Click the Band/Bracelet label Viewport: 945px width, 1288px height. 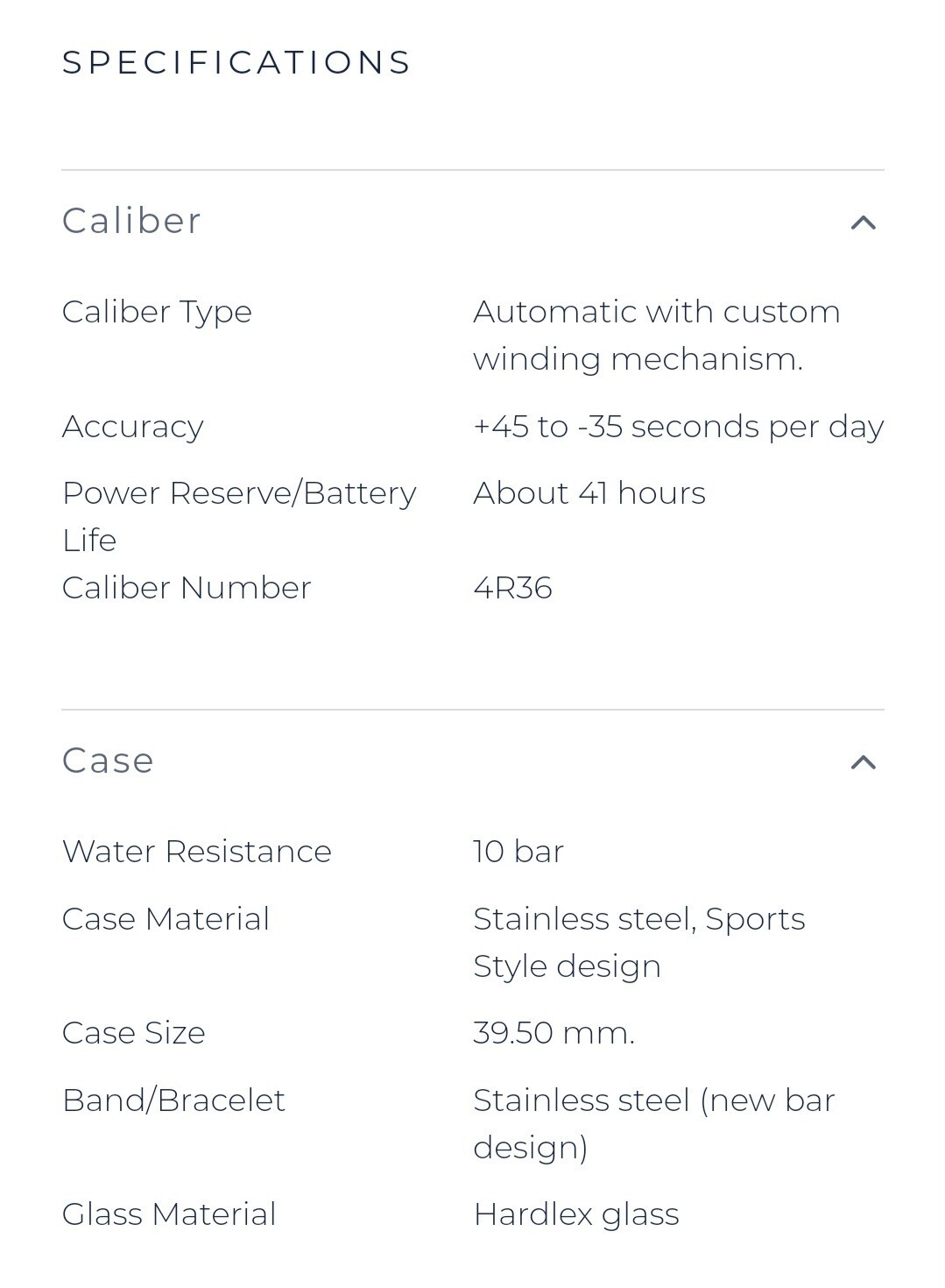(x=173, y=1100)
